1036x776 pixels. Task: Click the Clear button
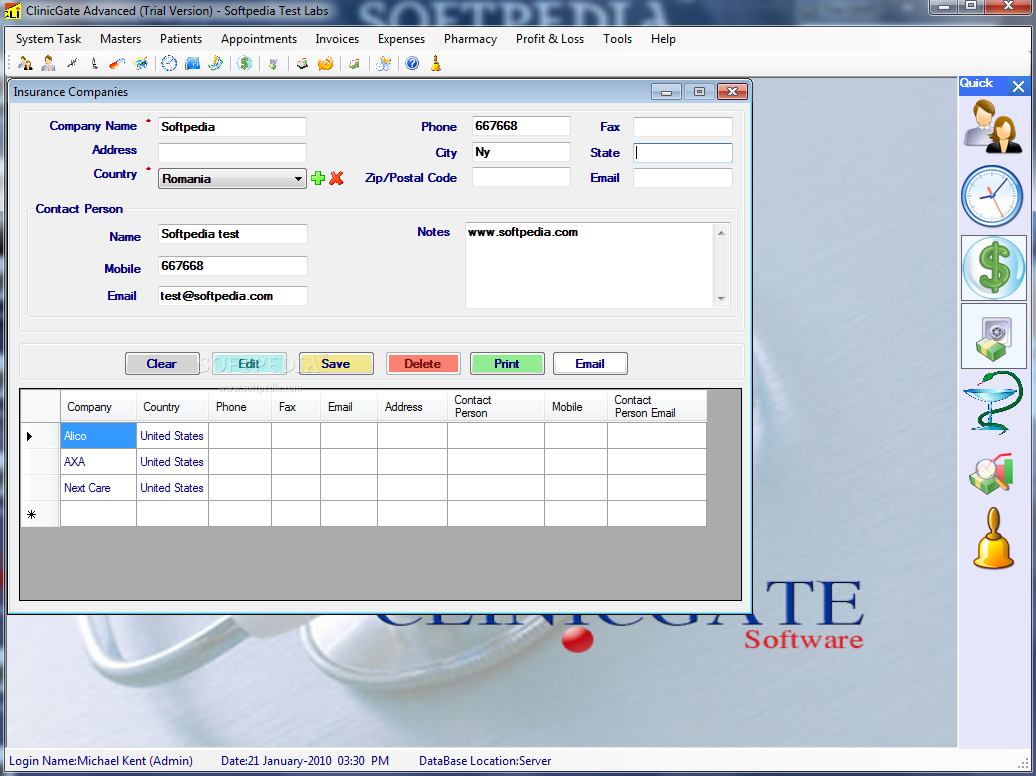pos(162,364)
